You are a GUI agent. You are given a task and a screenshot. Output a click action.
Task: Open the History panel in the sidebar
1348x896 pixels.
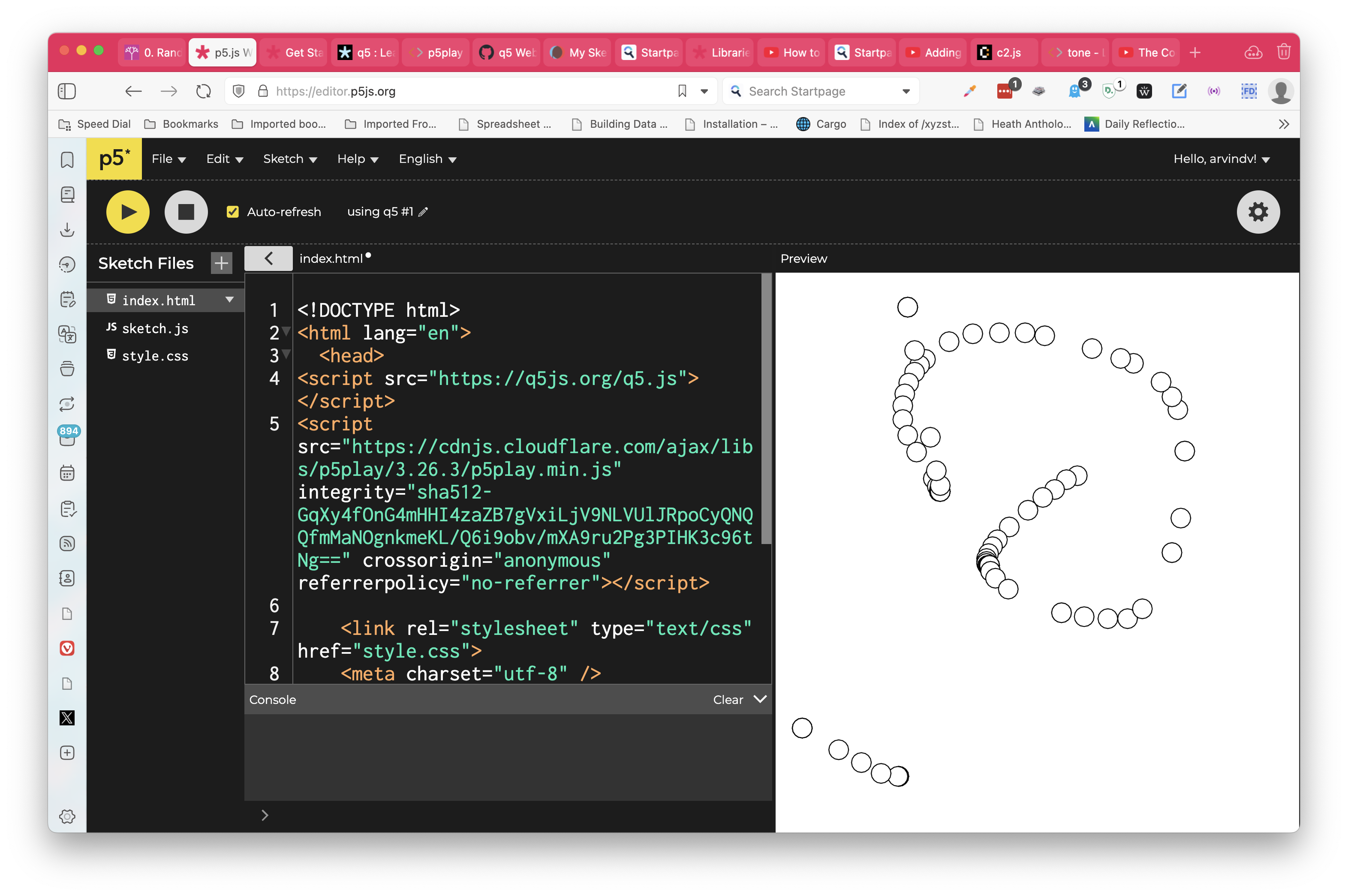tap(67, 264)
